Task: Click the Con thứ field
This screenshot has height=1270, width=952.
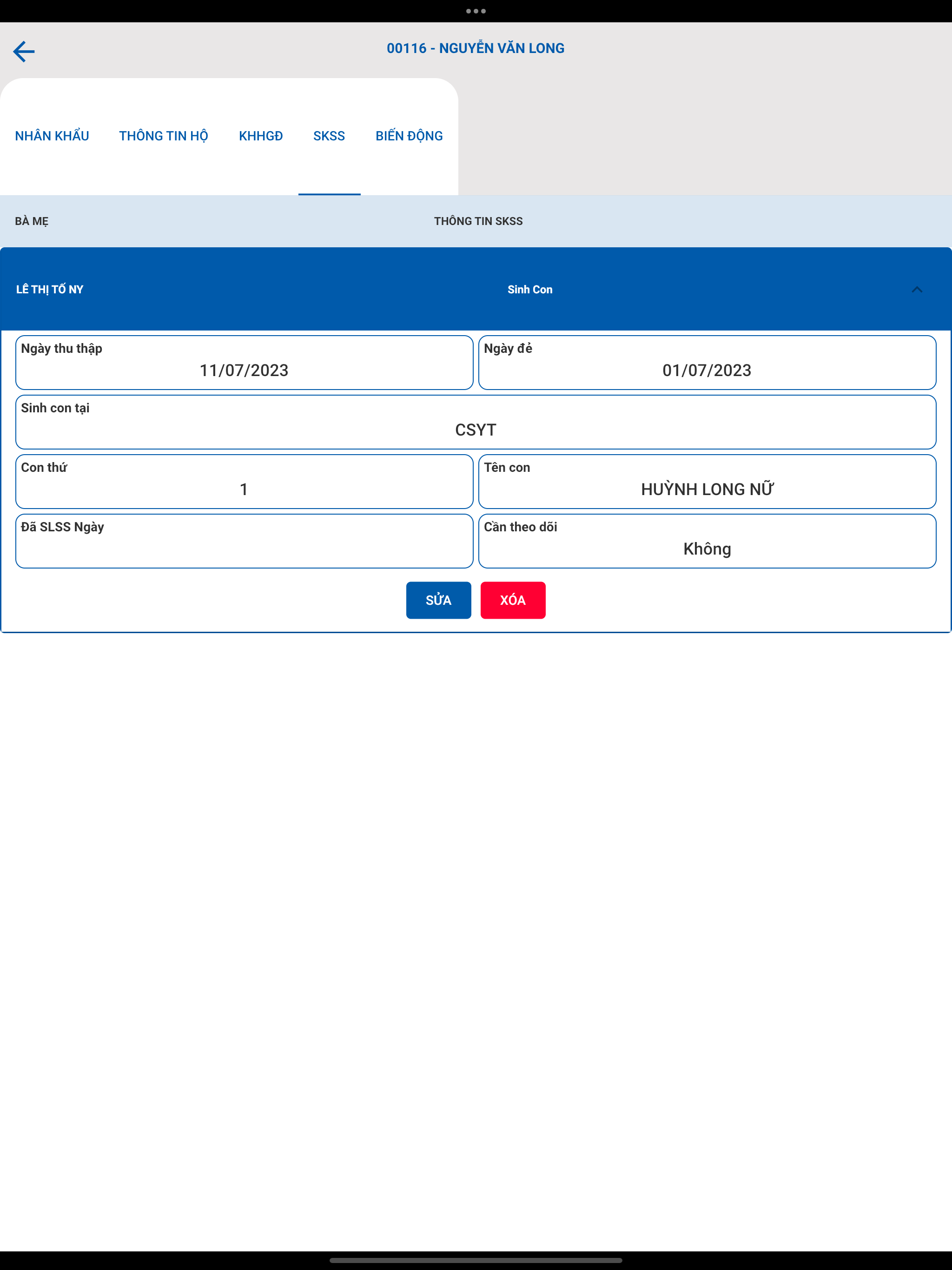Action: [244, 482]
